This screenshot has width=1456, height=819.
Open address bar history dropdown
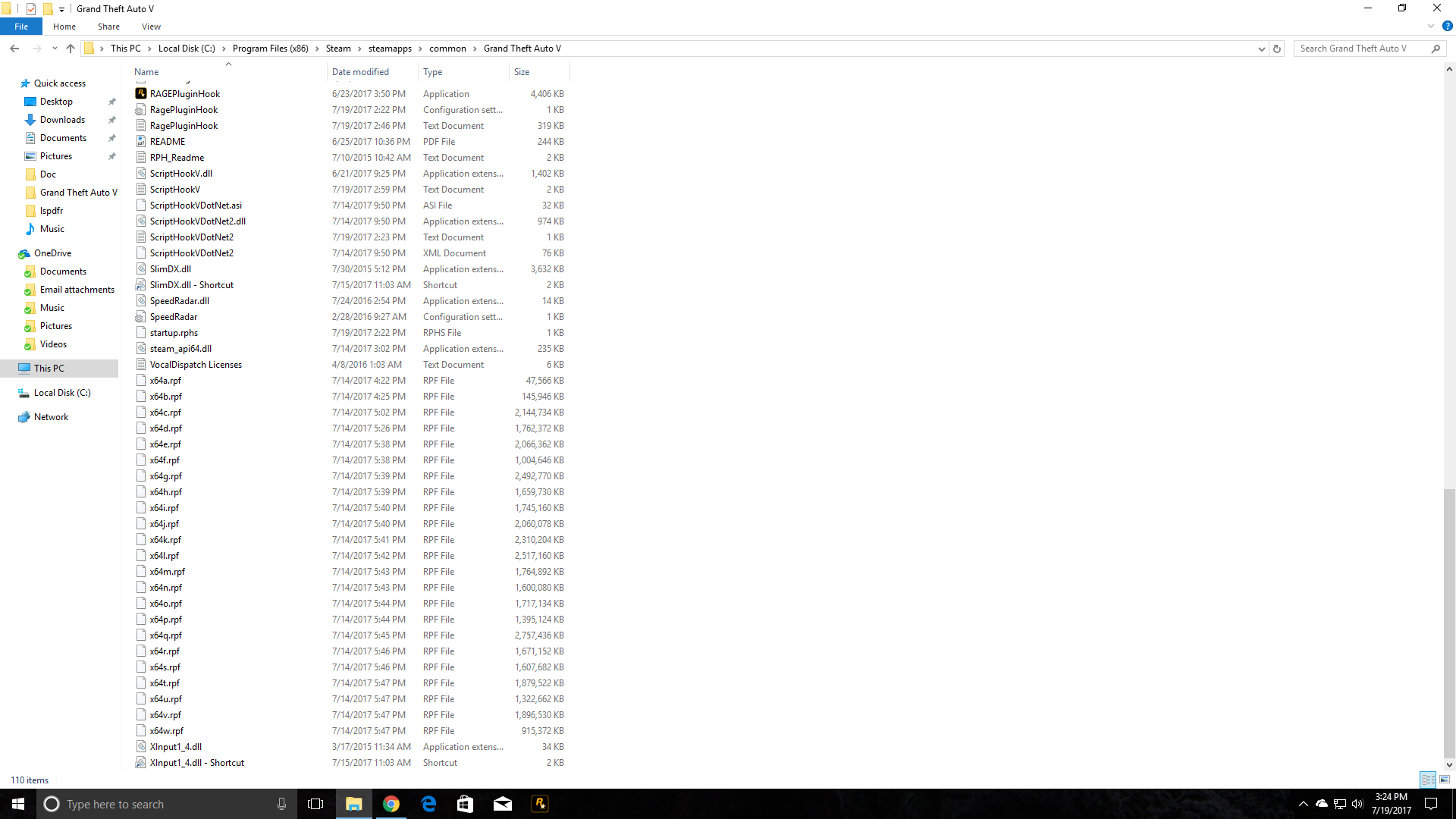1261,49
